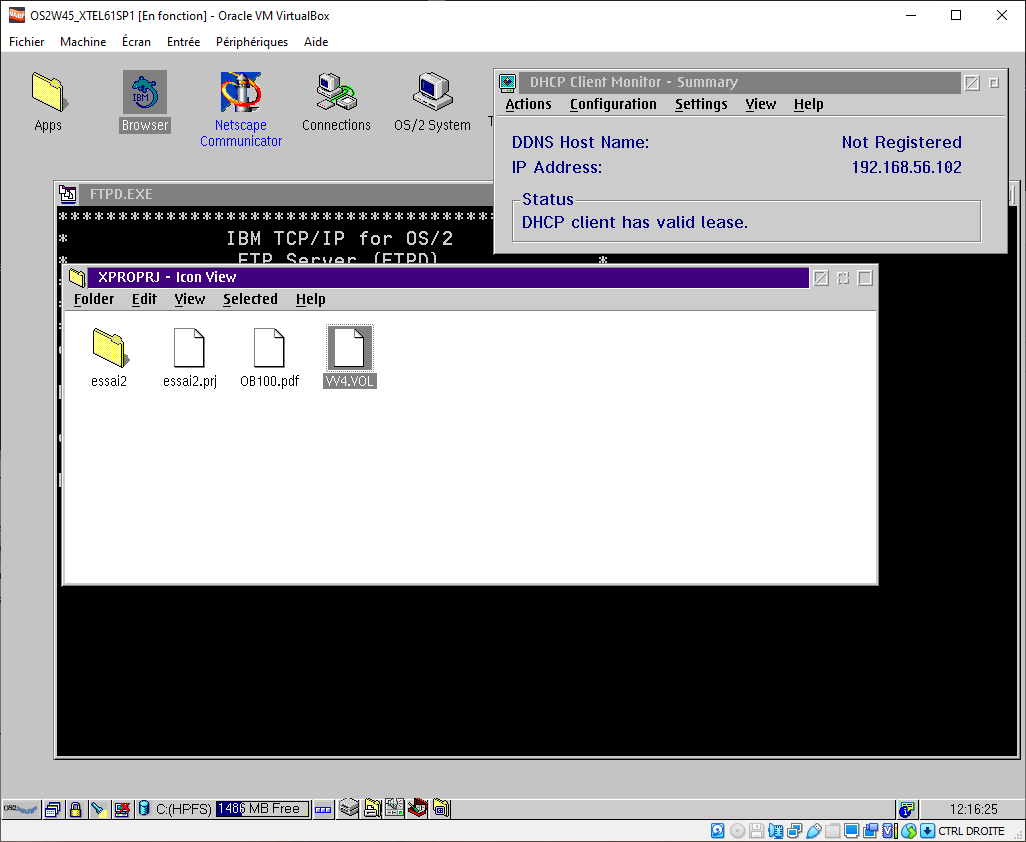Open Périphériques menu in VirtualBox
1026x842 pixels.
(252, 42)
